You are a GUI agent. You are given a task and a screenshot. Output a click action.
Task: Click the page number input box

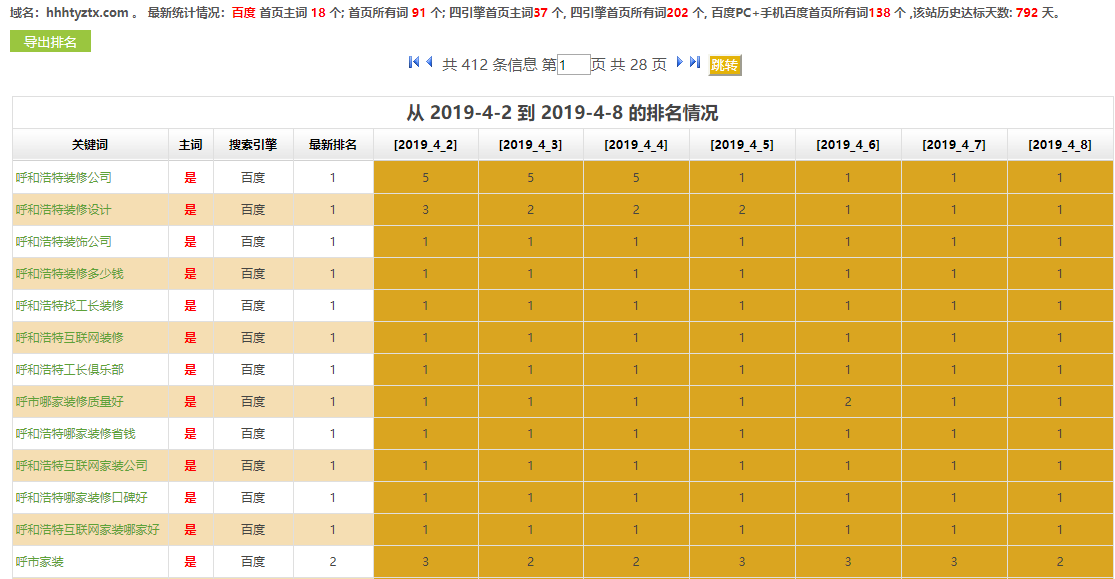(x=573, y=63)
